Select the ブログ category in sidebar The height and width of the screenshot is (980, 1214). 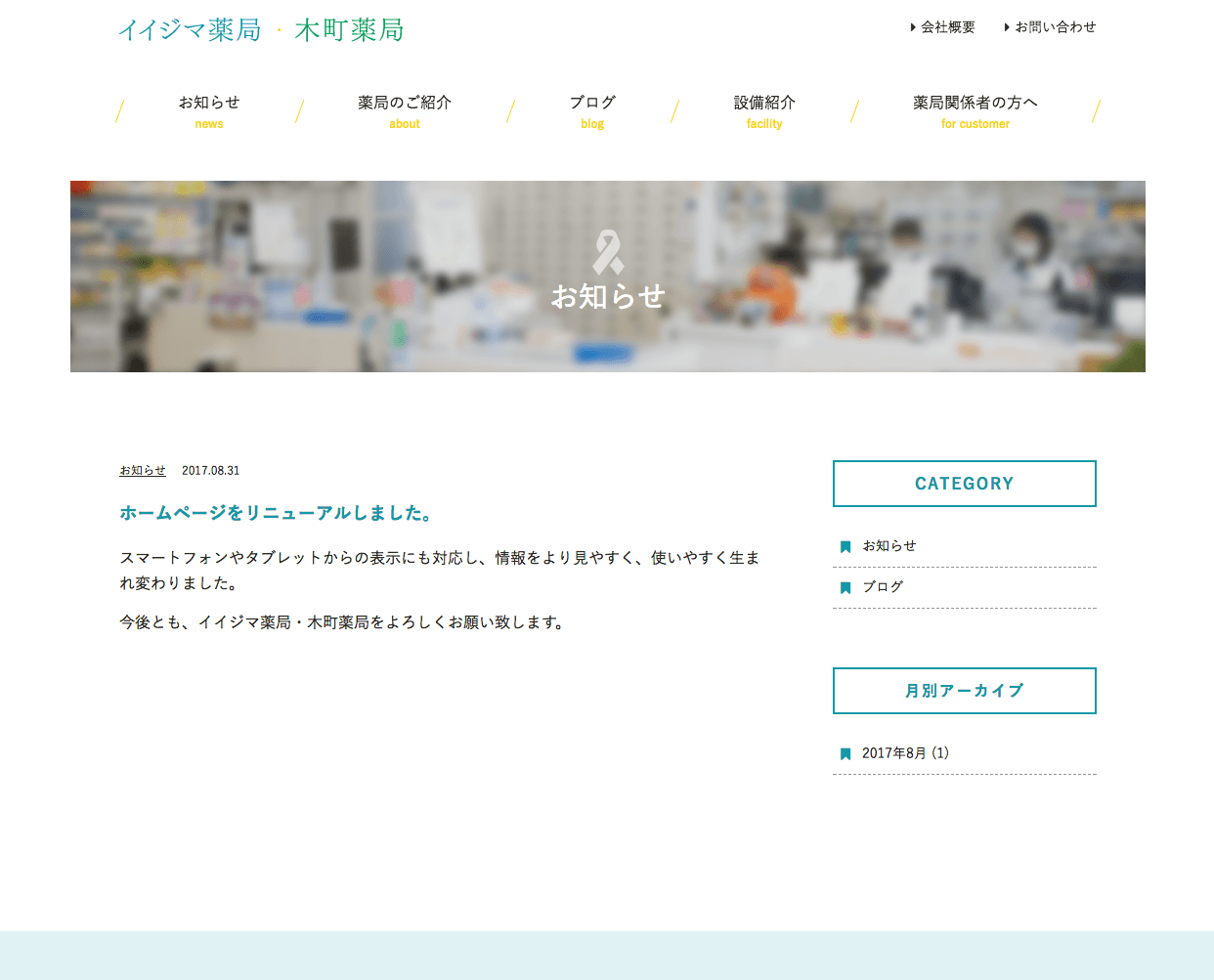coord(883,587)
